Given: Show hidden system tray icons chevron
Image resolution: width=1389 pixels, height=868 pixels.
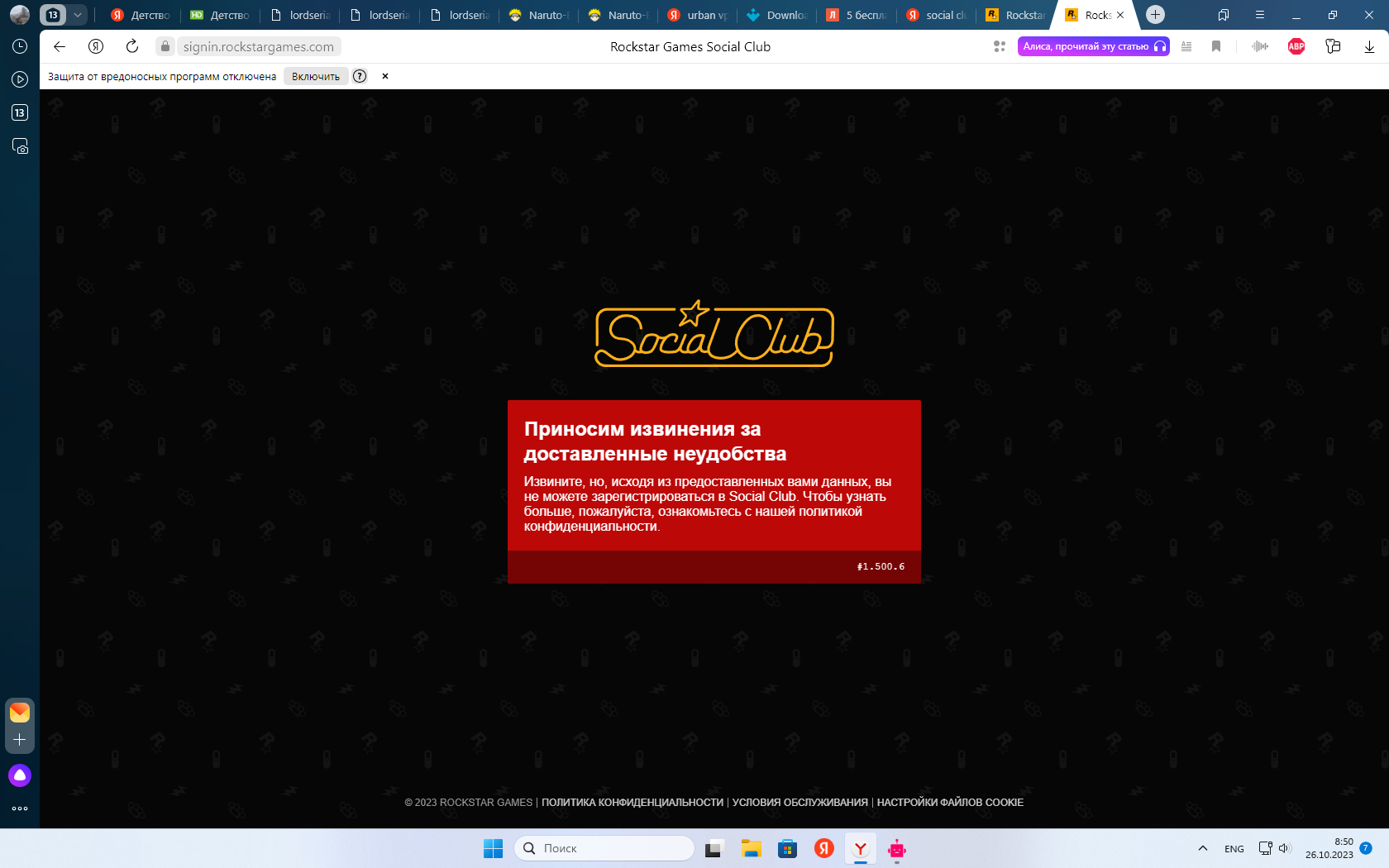Looking at the screenshot, I should [1203, 848].
